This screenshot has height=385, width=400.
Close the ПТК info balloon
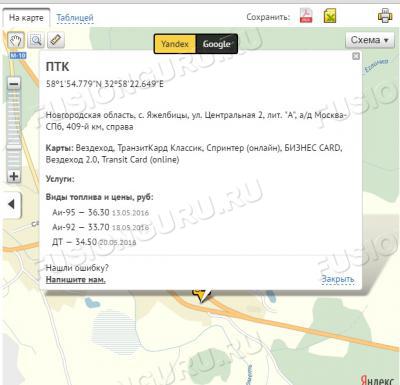pyautogui.click(x=356, y=56)
